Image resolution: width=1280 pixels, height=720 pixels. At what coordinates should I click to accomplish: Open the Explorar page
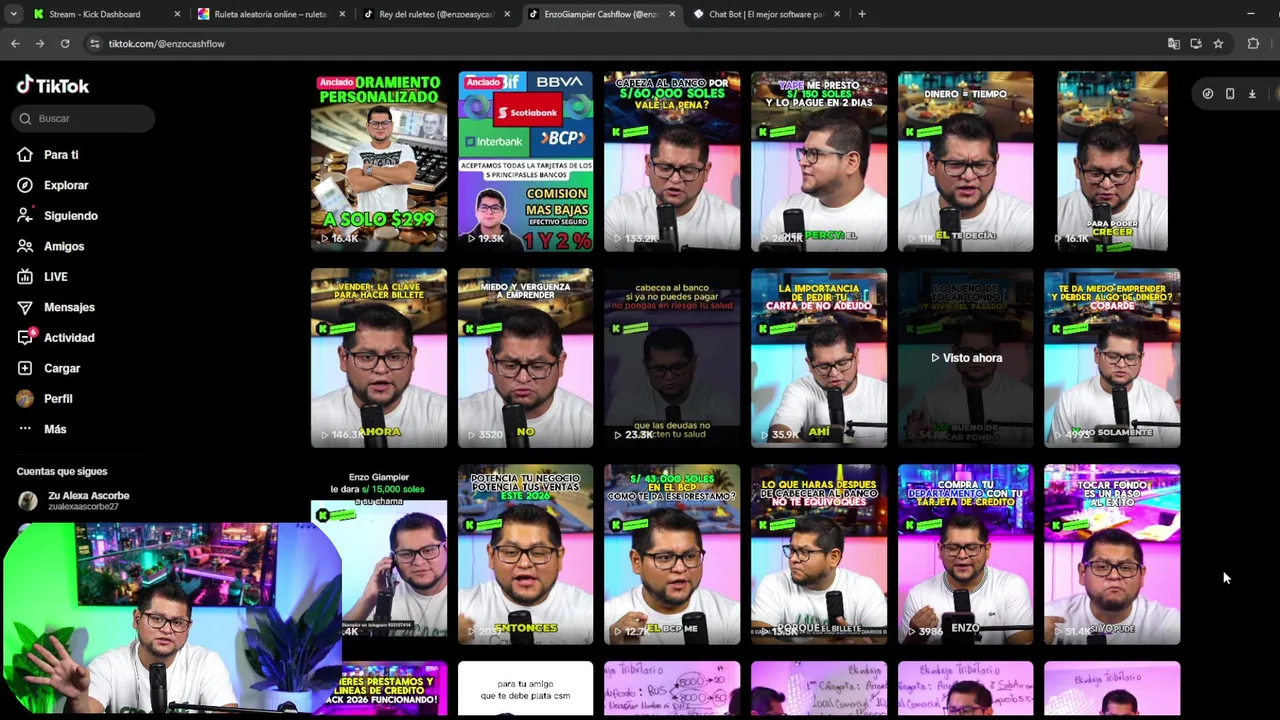click(66, 185)
